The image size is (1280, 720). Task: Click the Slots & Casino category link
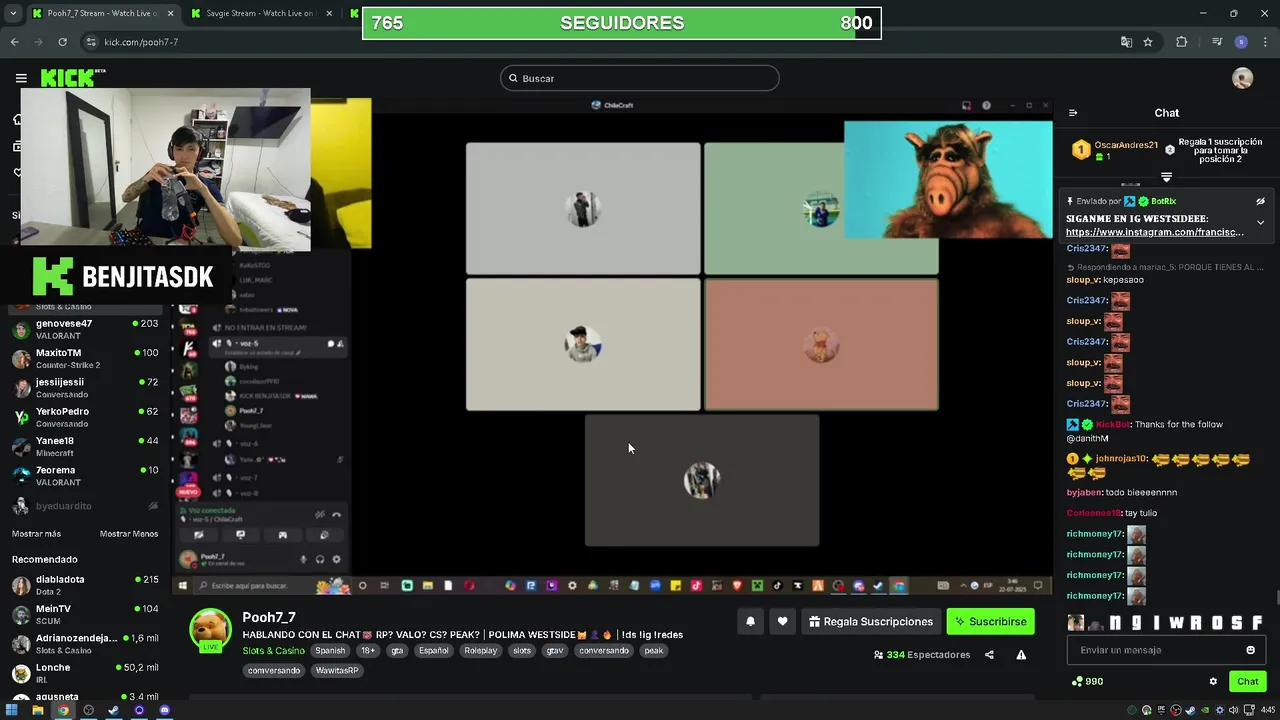(273, 650)
